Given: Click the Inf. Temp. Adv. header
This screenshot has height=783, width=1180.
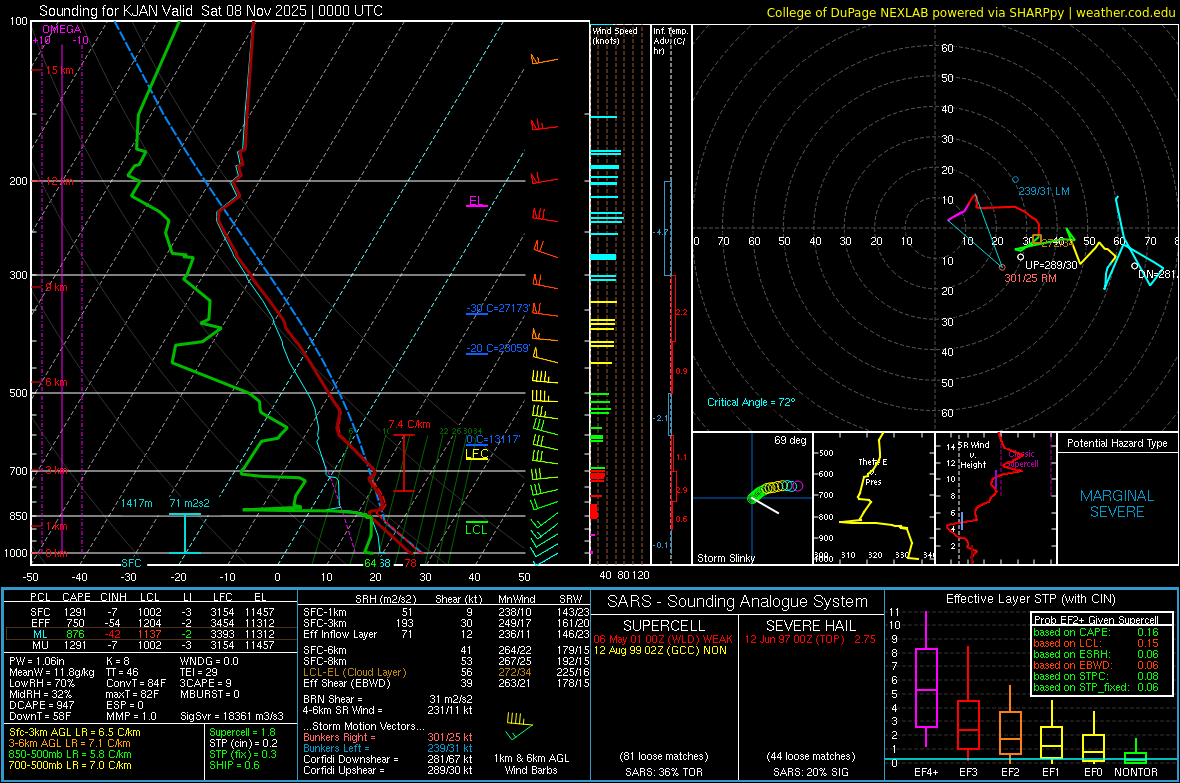Looking at the screenshot, I should coord(670,40).
